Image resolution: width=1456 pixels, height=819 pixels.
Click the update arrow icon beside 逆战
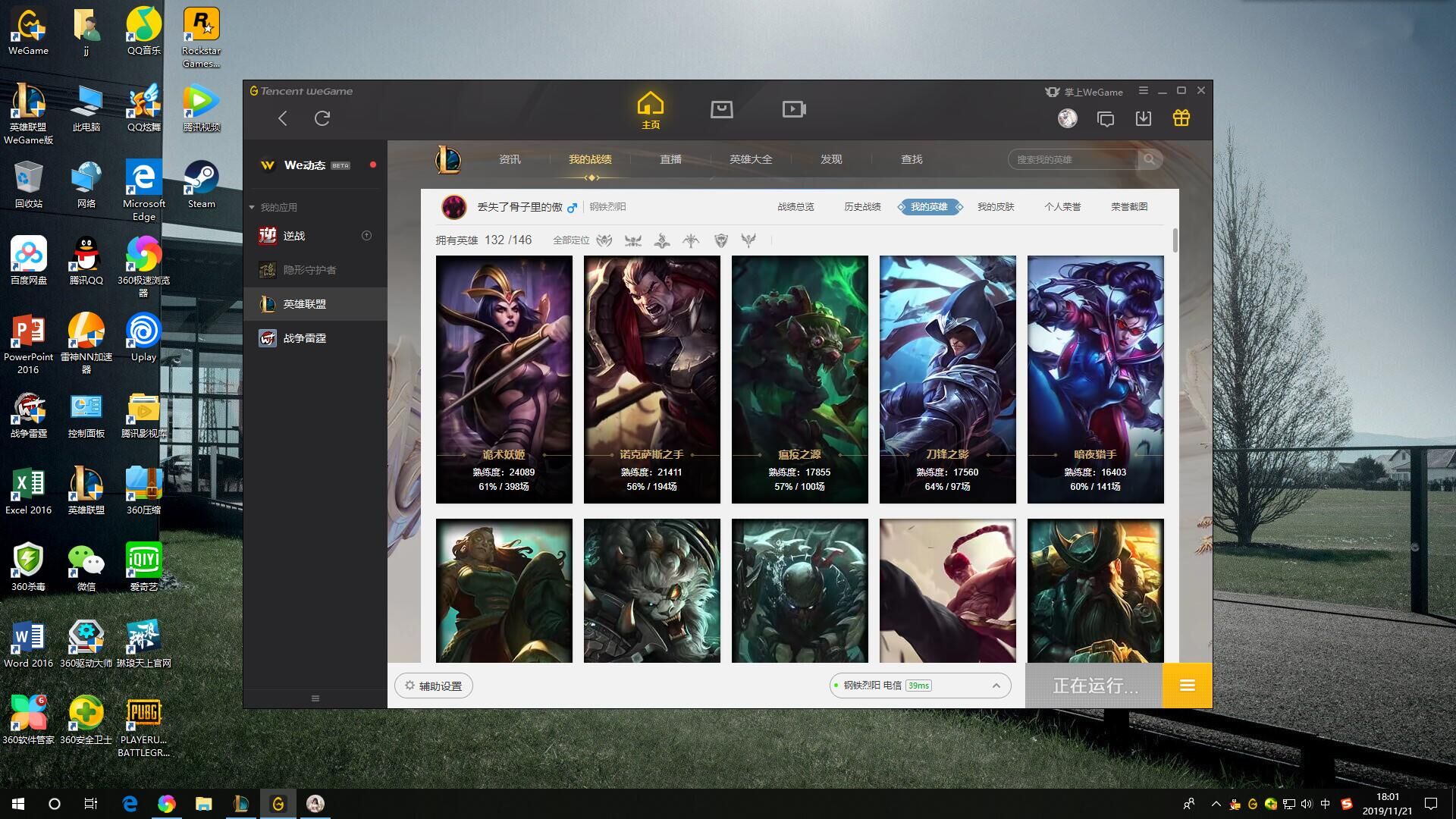[366, 236]
